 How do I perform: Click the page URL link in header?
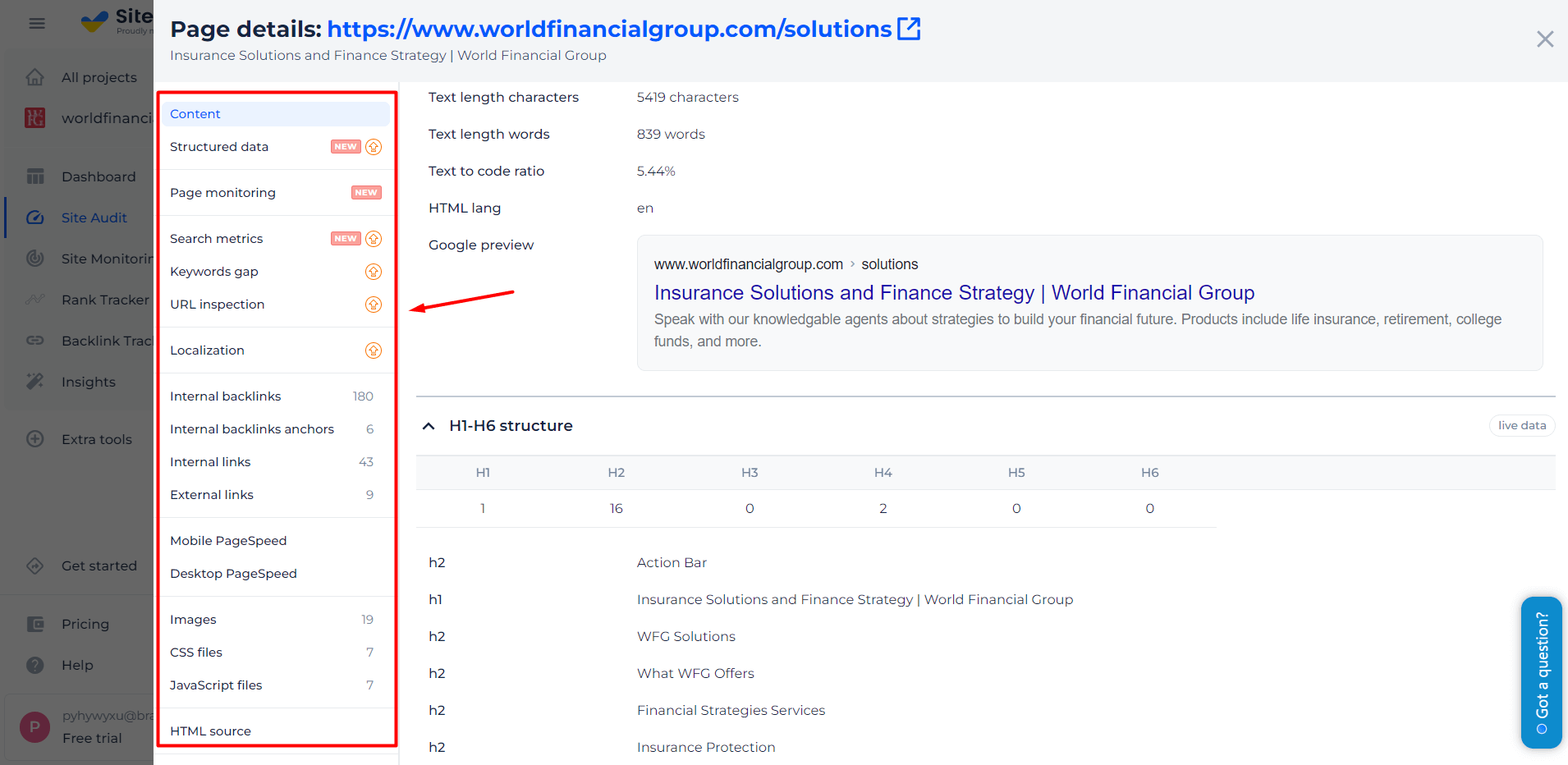(x=609, y=29)
